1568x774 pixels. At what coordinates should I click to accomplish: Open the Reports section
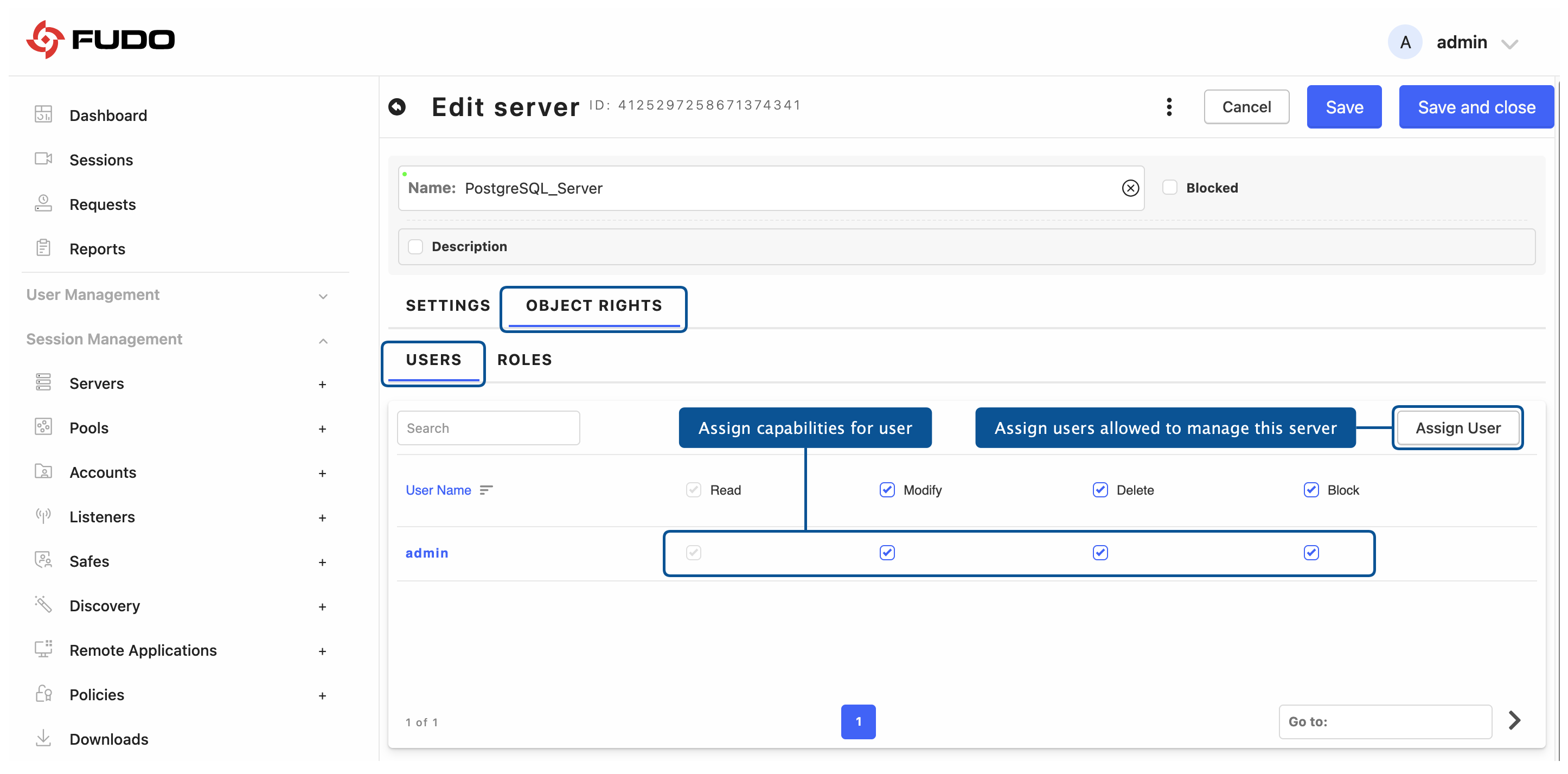click(x=98, y=248)
